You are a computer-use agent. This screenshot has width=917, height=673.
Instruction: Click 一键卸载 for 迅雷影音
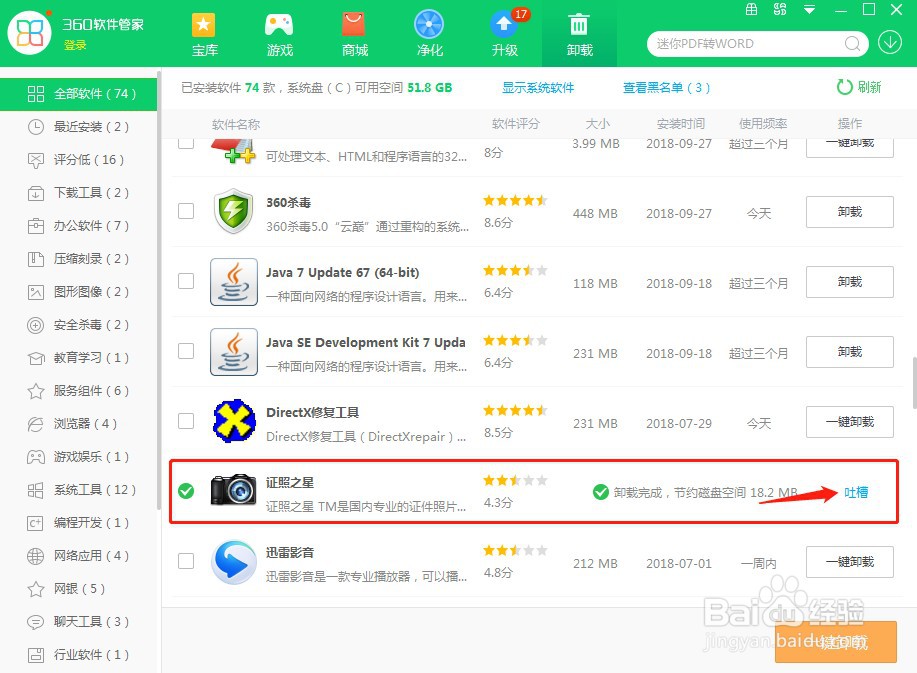pos(850,562)
